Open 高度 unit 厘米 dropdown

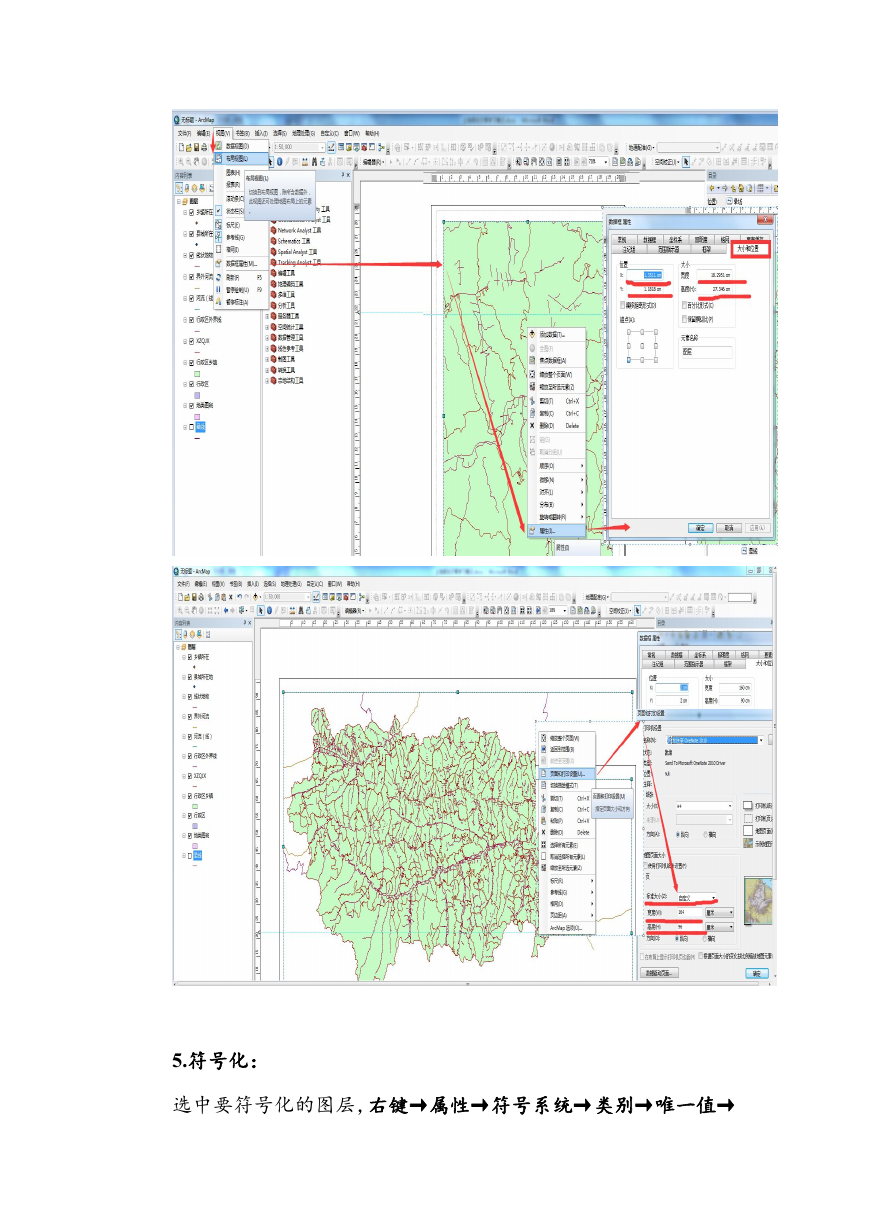[720, 927]
